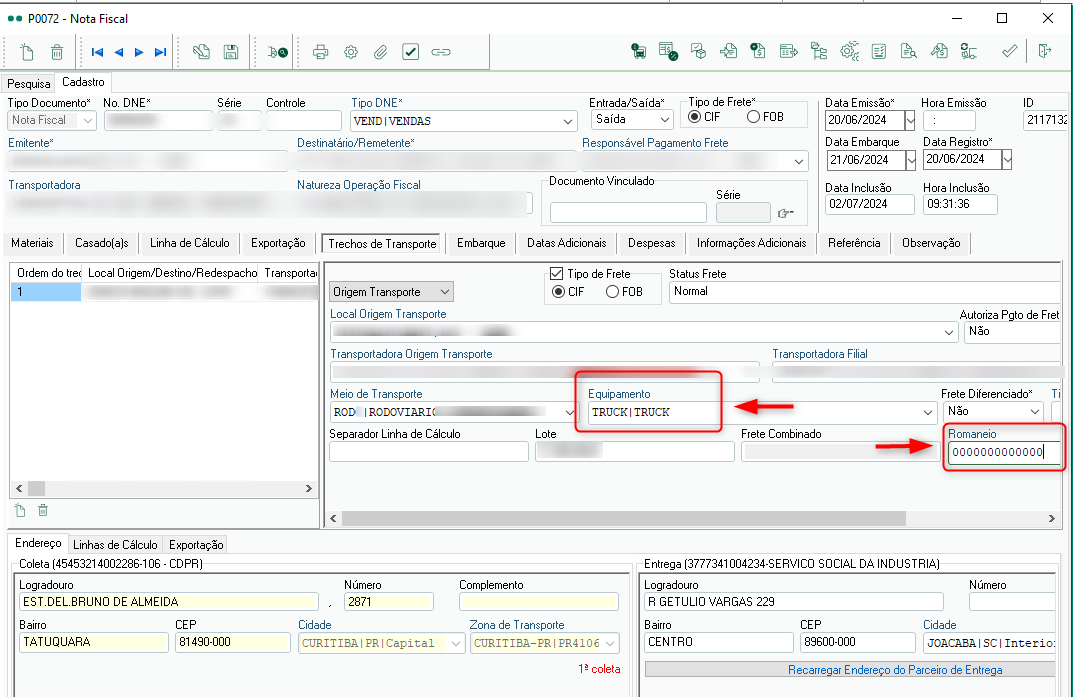Open the Linha de Cálculo tab
Screen dimensions: 1073x697
190,243
